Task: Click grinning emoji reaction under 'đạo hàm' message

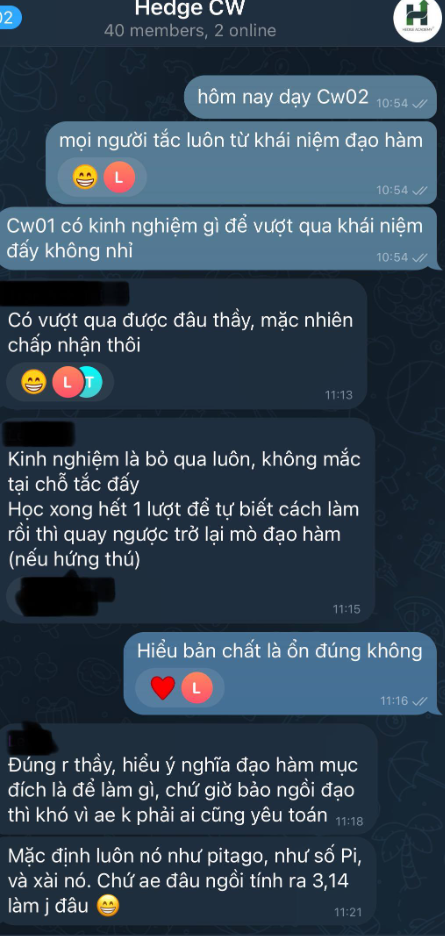Action: click(85, 177)
